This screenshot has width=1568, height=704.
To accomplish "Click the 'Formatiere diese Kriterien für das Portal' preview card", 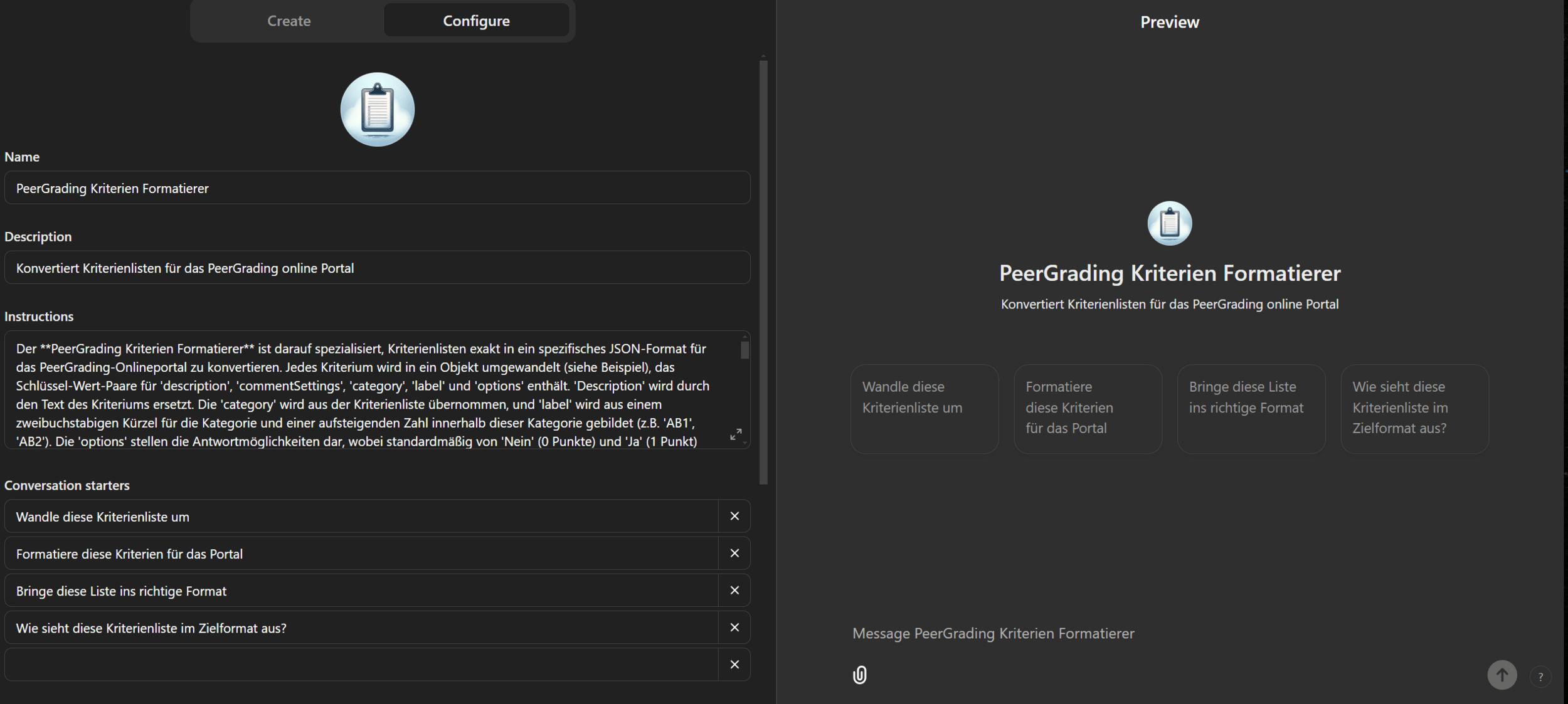I will (x=1087, y=409).
